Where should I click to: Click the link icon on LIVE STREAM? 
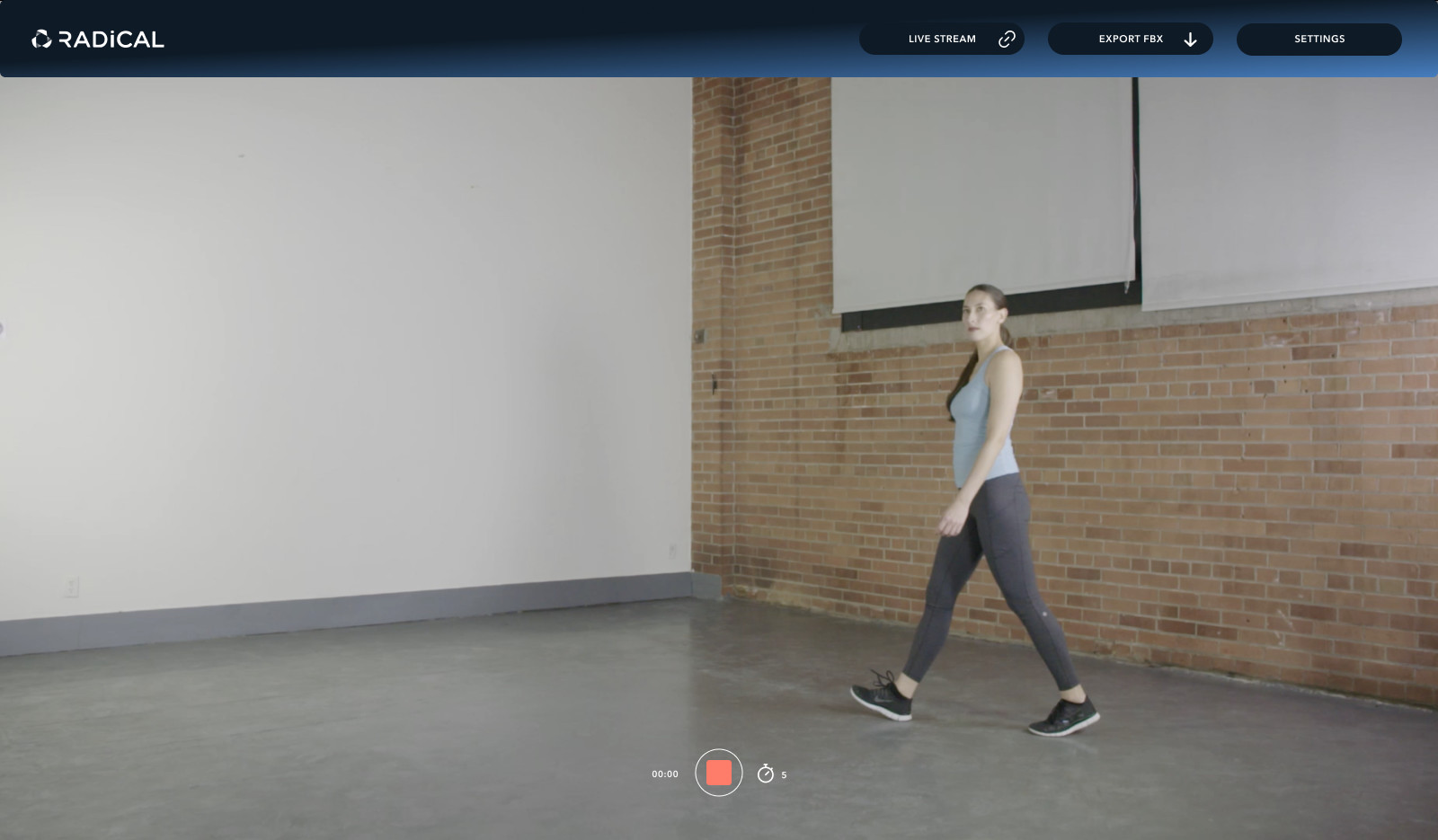[x=1006, y=39]
